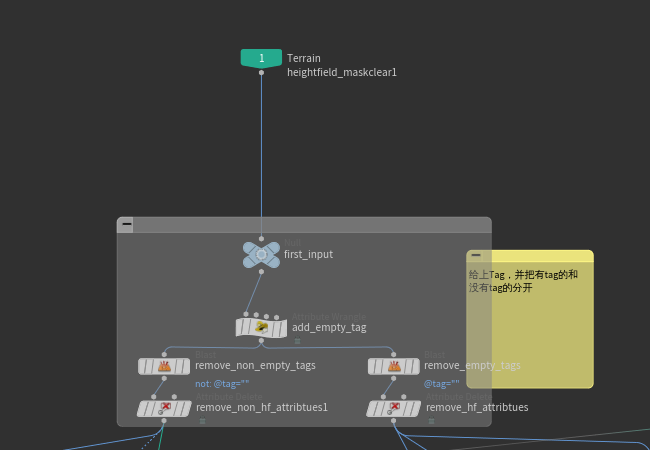Collapse the gray network box
650x450 pixels.
coord(126,225)
